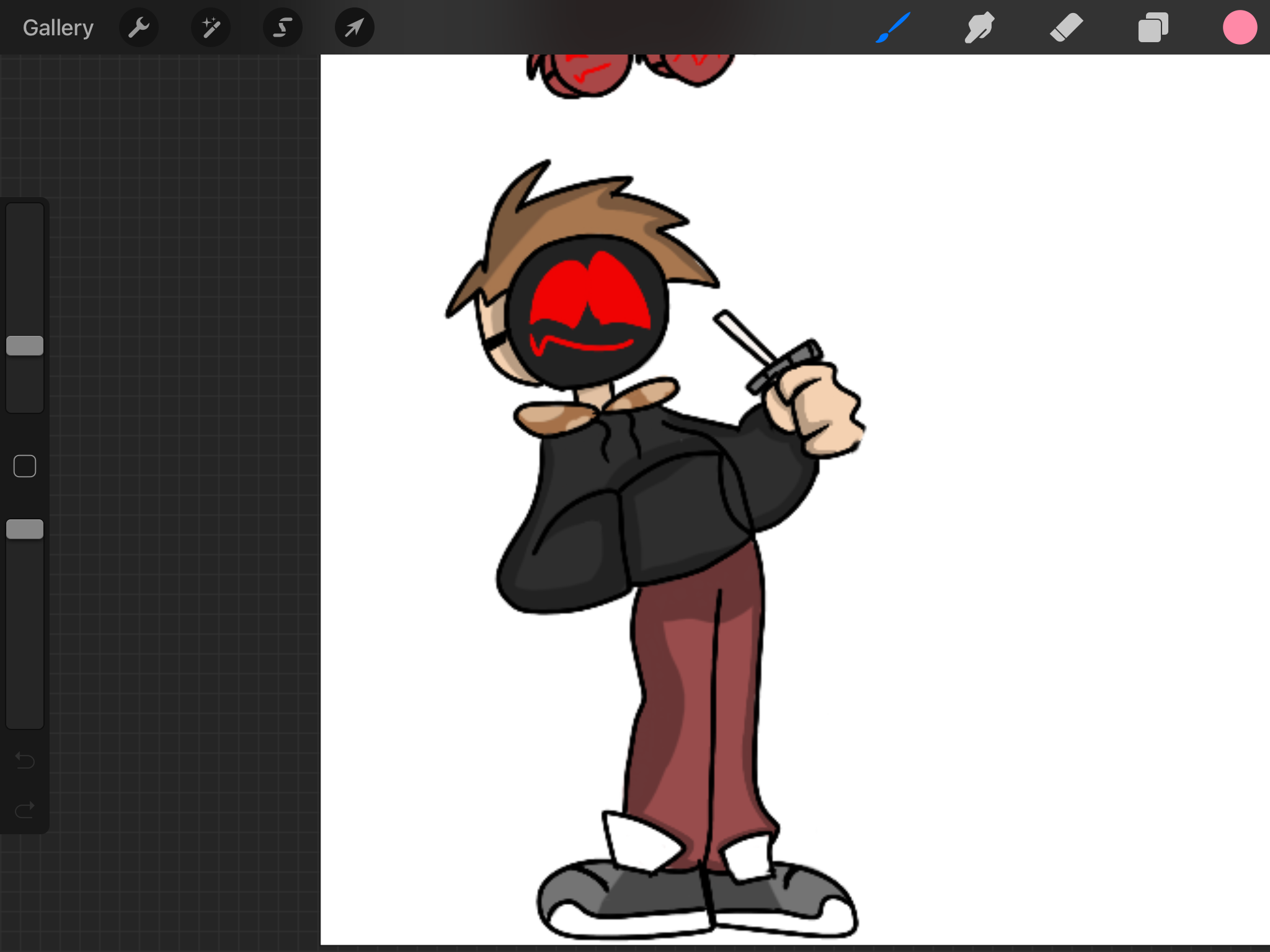This screenshot has width=1270, height=952.
Task: Tap the square Modify button in sidebar
Action: (25, 466)
